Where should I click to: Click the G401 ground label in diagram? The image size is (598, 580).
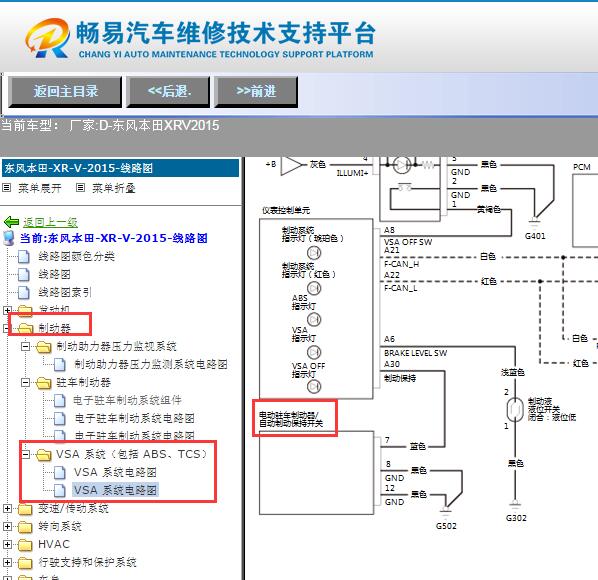(535, 236)
